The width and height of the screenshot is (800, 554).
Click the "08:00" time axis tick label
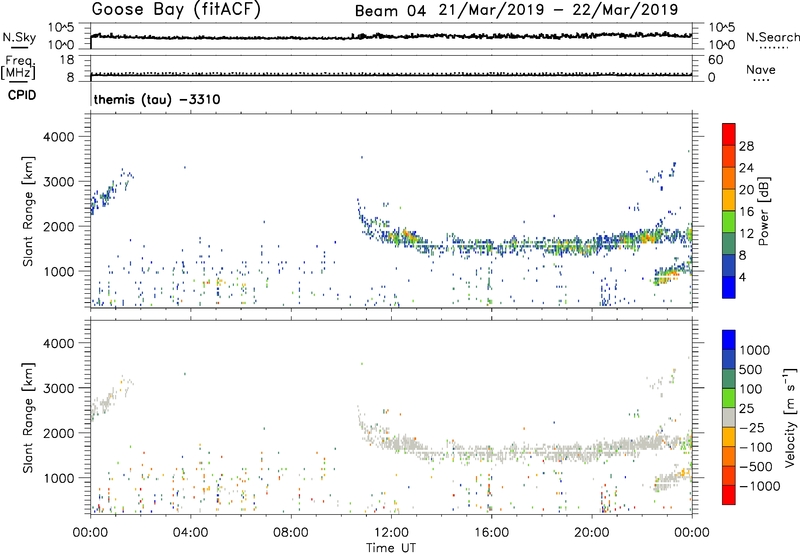pyautogui.click(x=291, y=533)
